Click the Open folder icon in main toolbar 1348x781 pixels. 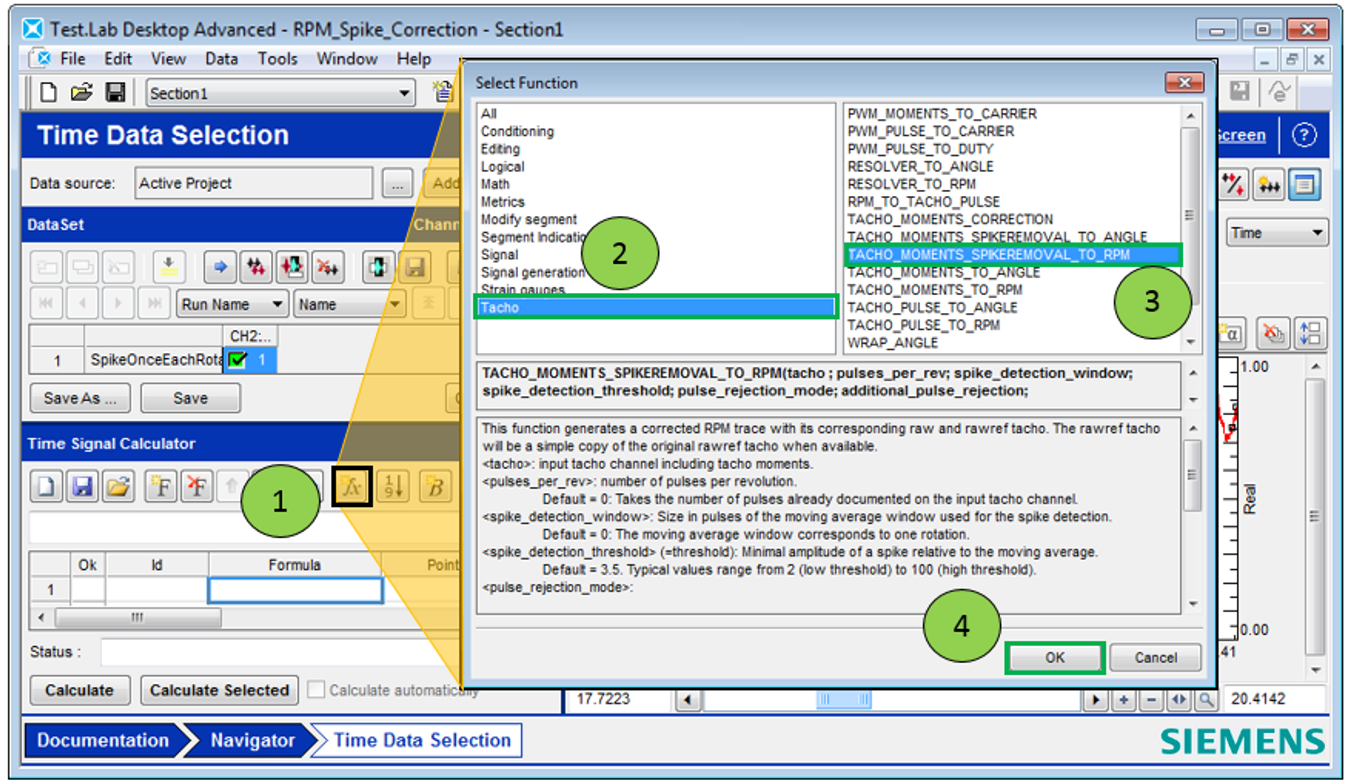pos(81,93)
